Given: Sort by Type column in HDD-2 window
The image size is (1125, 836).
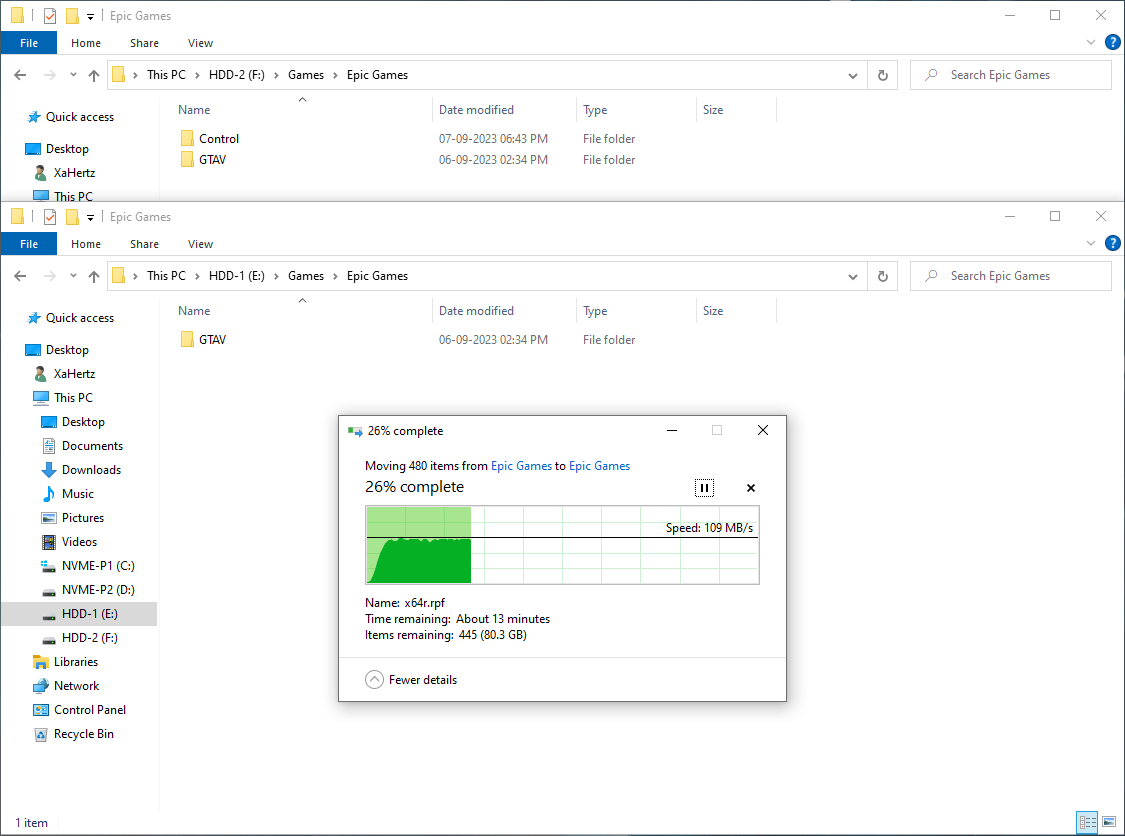Looking at the screenshot, I should coord(595,110).
